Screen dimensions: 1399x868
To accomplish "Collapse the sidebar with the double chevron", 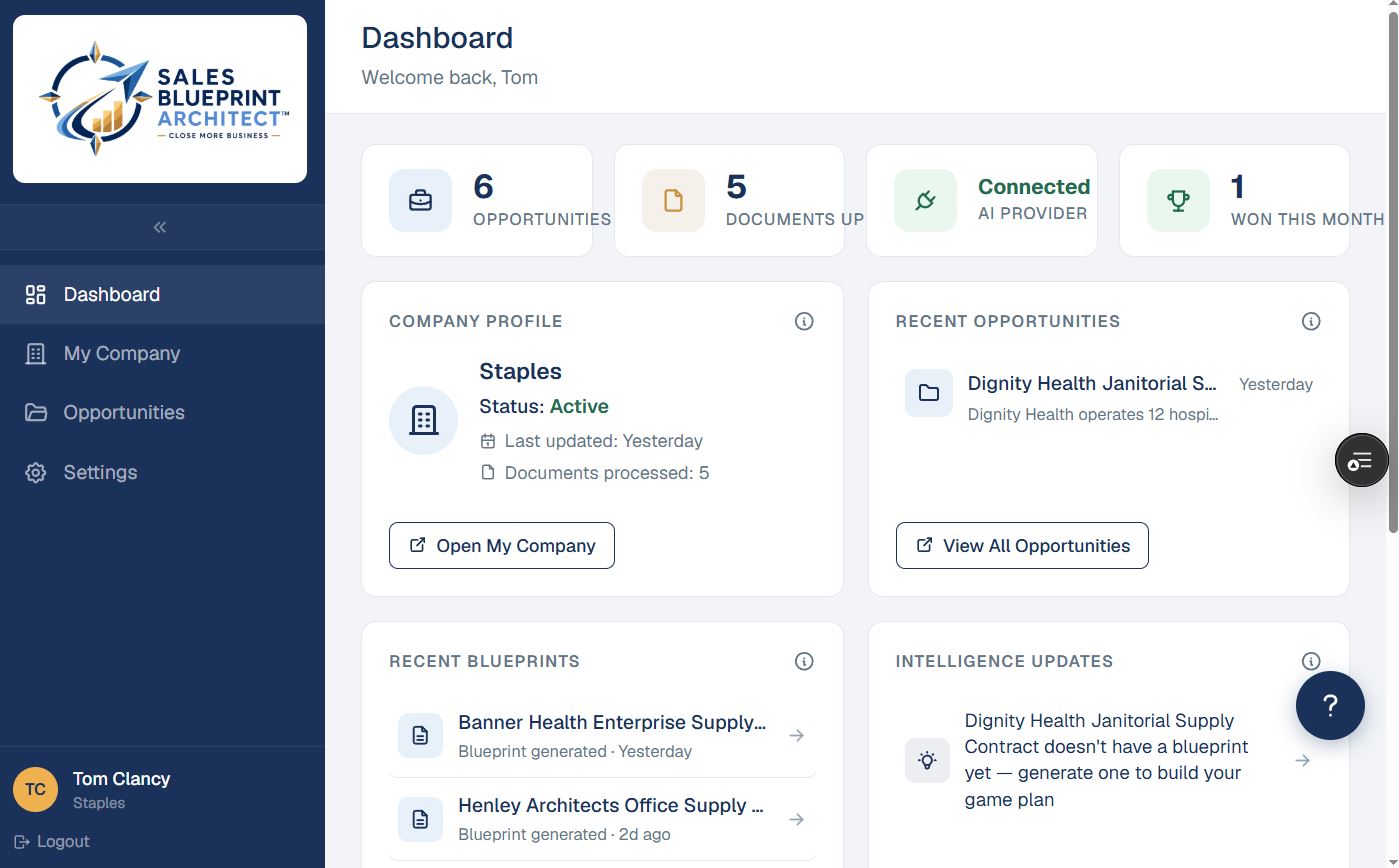I will click(x=160, y=227).
